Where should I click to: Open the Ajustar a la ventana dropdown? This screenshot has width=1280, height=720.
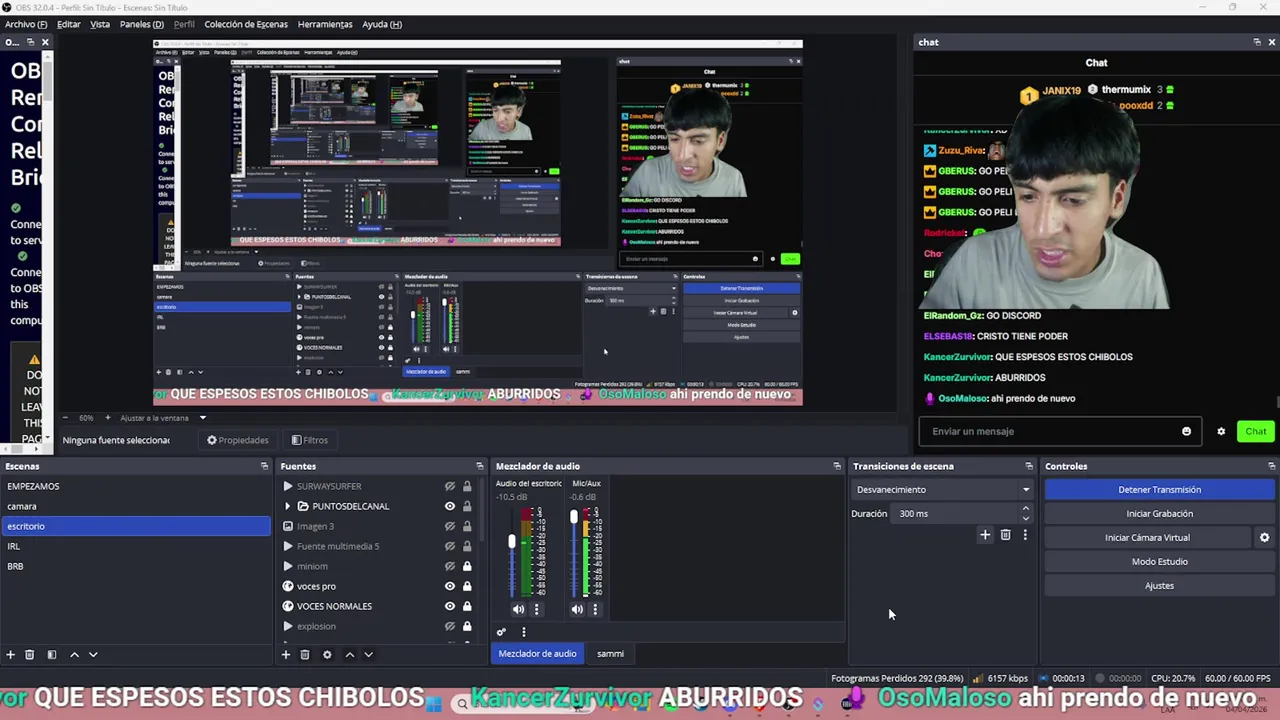pos(202,418)
